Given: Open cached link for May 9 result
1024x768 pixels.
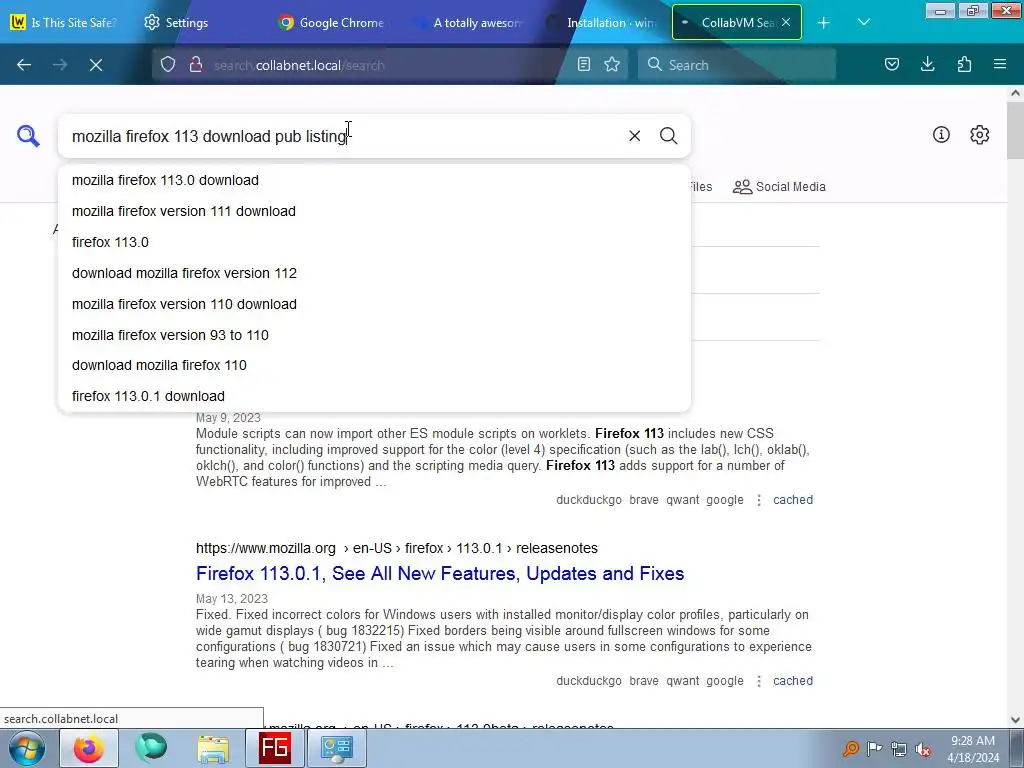Looking at the screenshot, I should point(793,500).
